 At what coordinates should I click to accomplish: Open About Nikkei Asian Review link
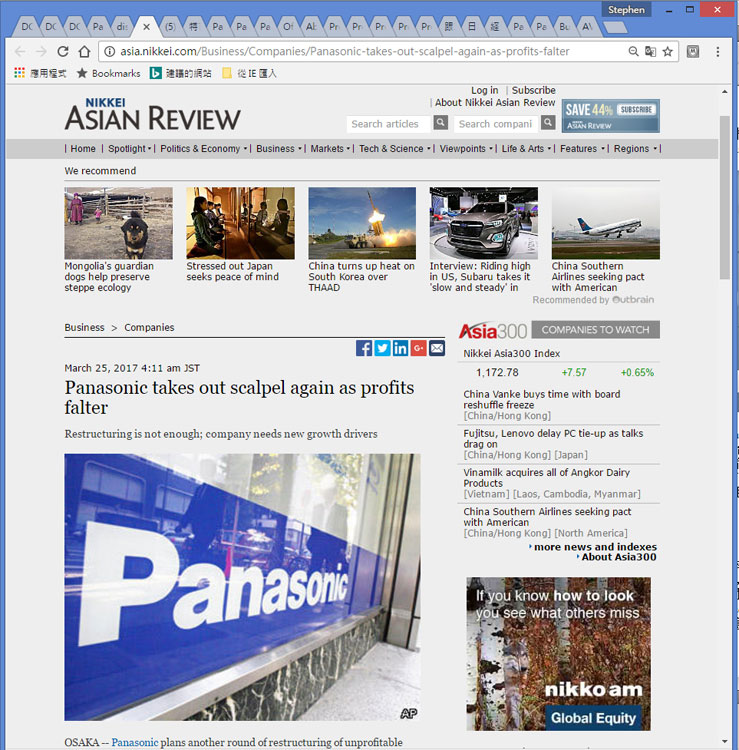tap(495, 102)
